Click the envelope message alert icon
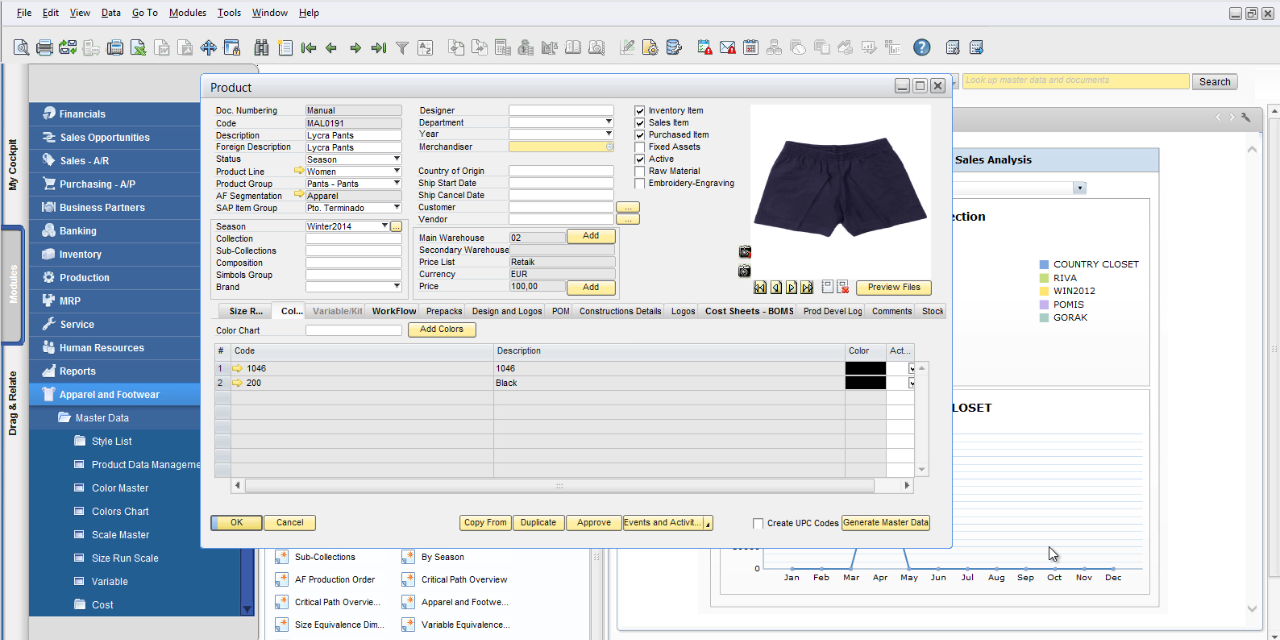The image size is (1280, 640). point(727,47)
